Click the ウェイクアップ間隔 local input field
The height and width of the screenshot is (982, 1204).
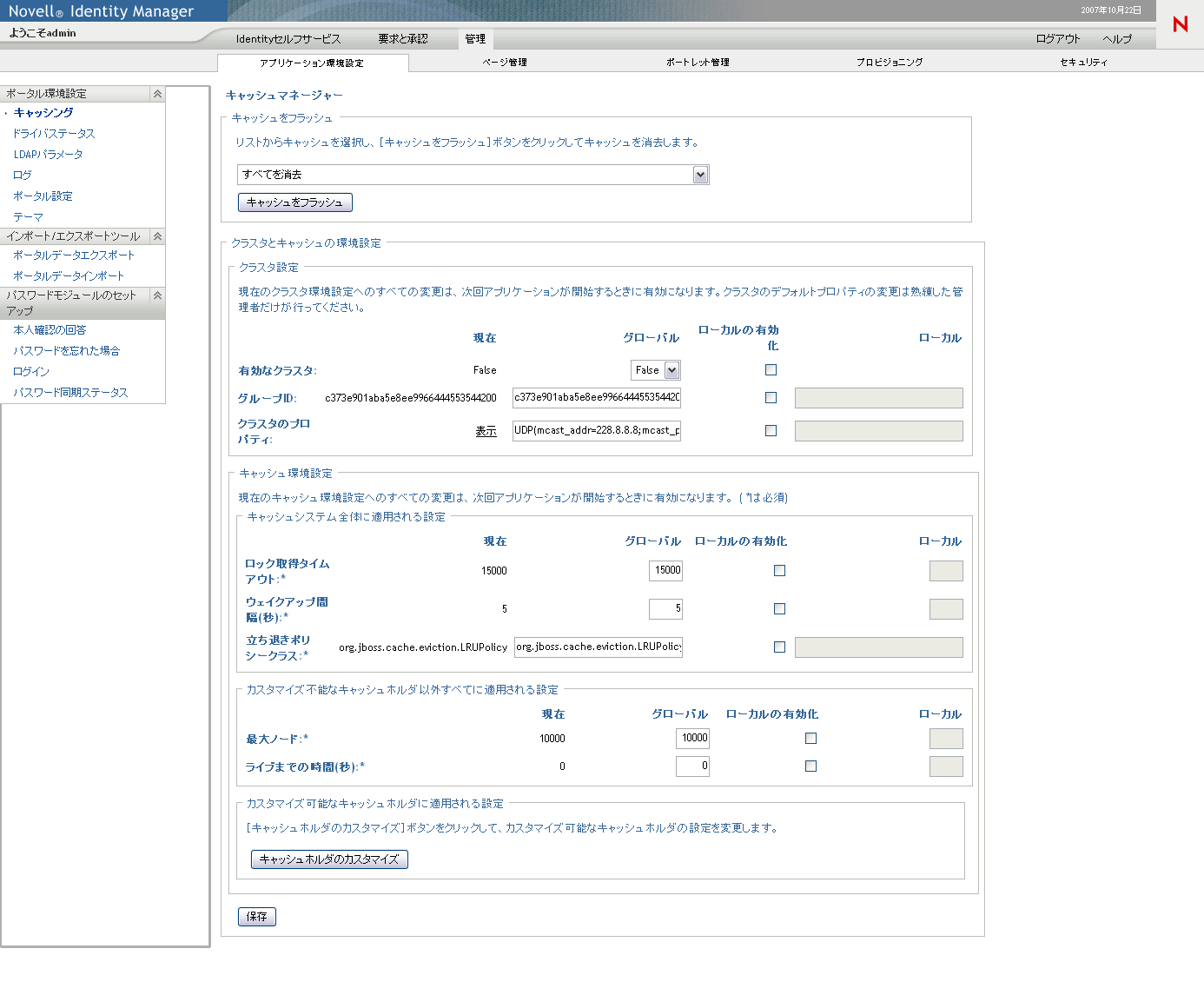tap(946, 609)
